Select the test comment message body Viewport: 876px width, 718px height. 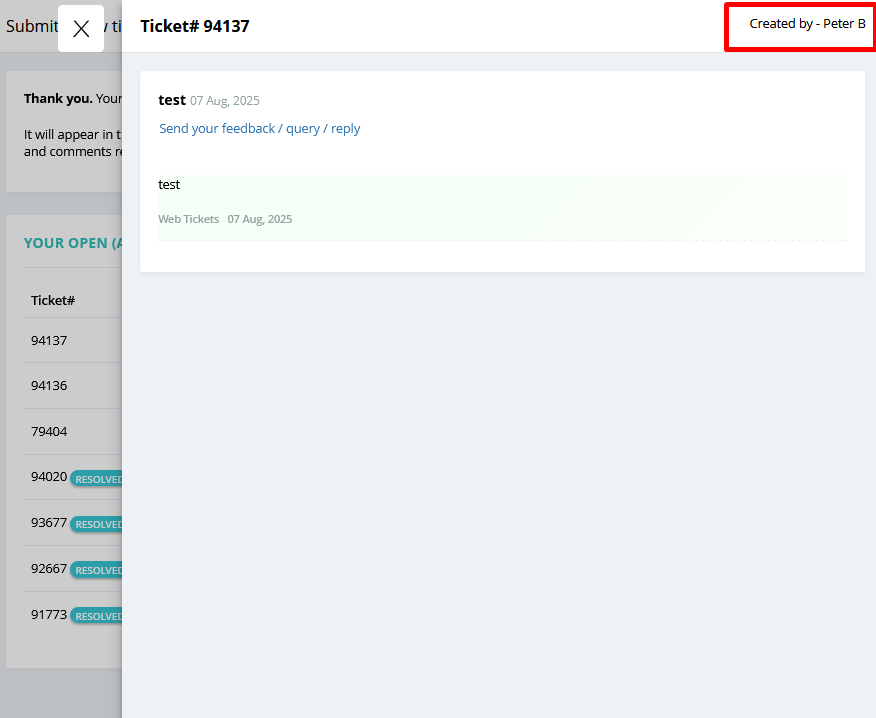pyautogui.click(x=169, y=184)
